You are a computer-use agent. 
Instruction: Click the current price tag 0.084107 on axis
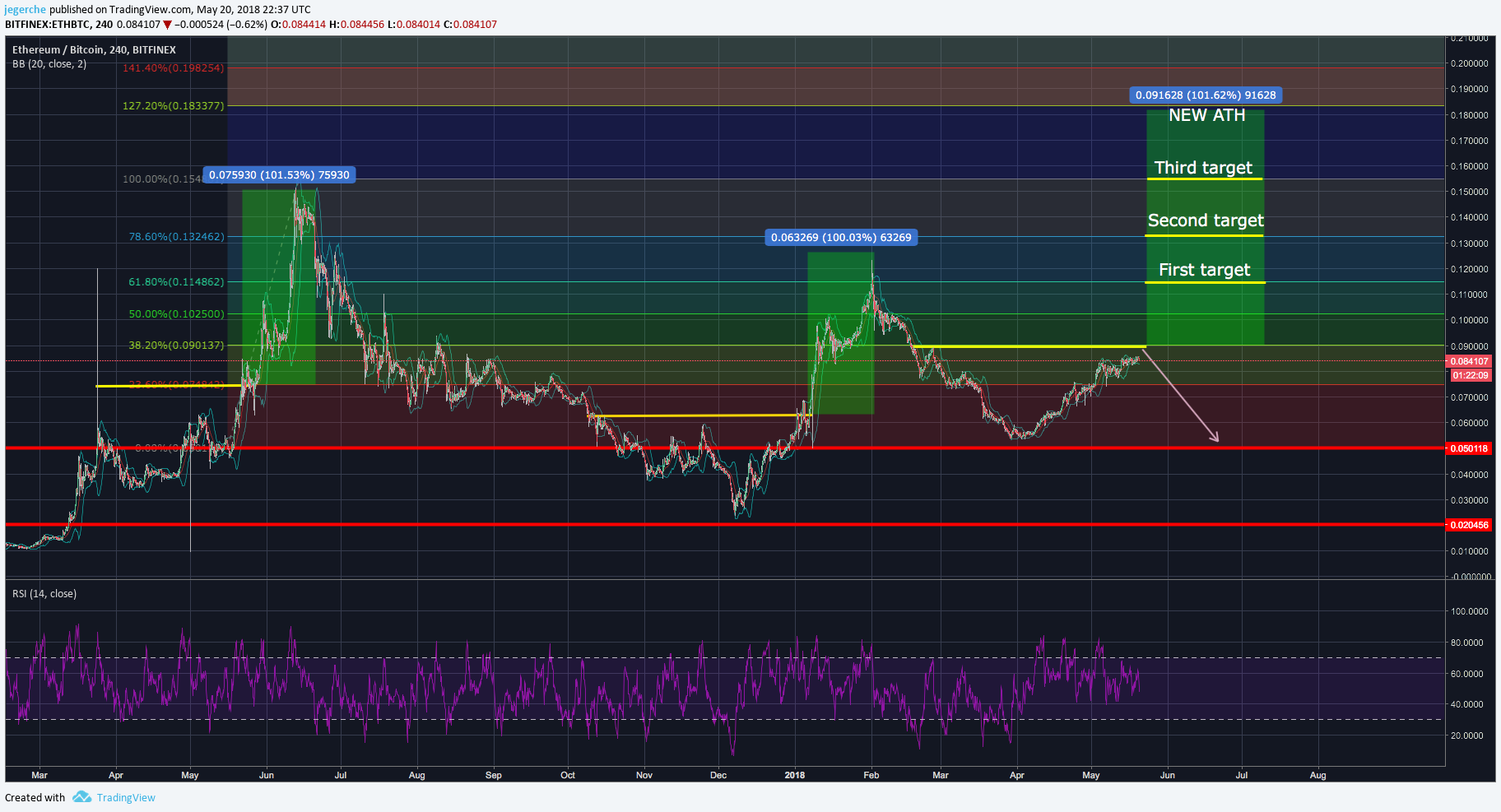[x=1469, y=361]
